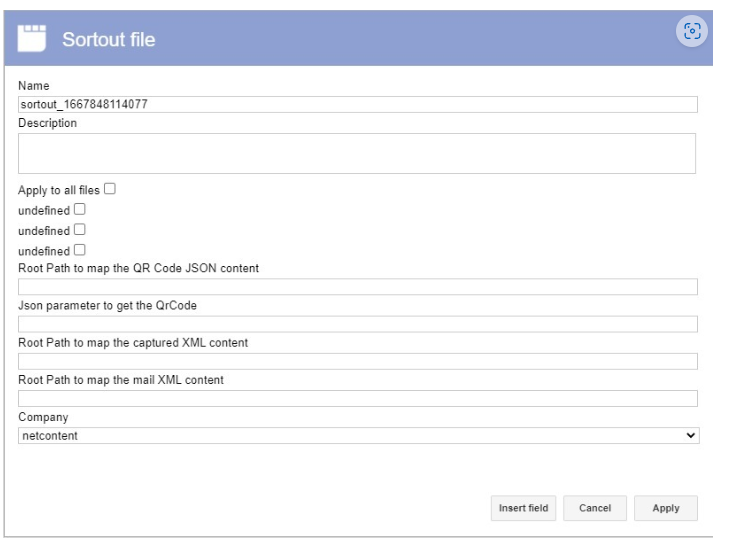The height and width of the screenshot is (543, 729).
Task: Click the Company field label
Action: tap(43, 417)
